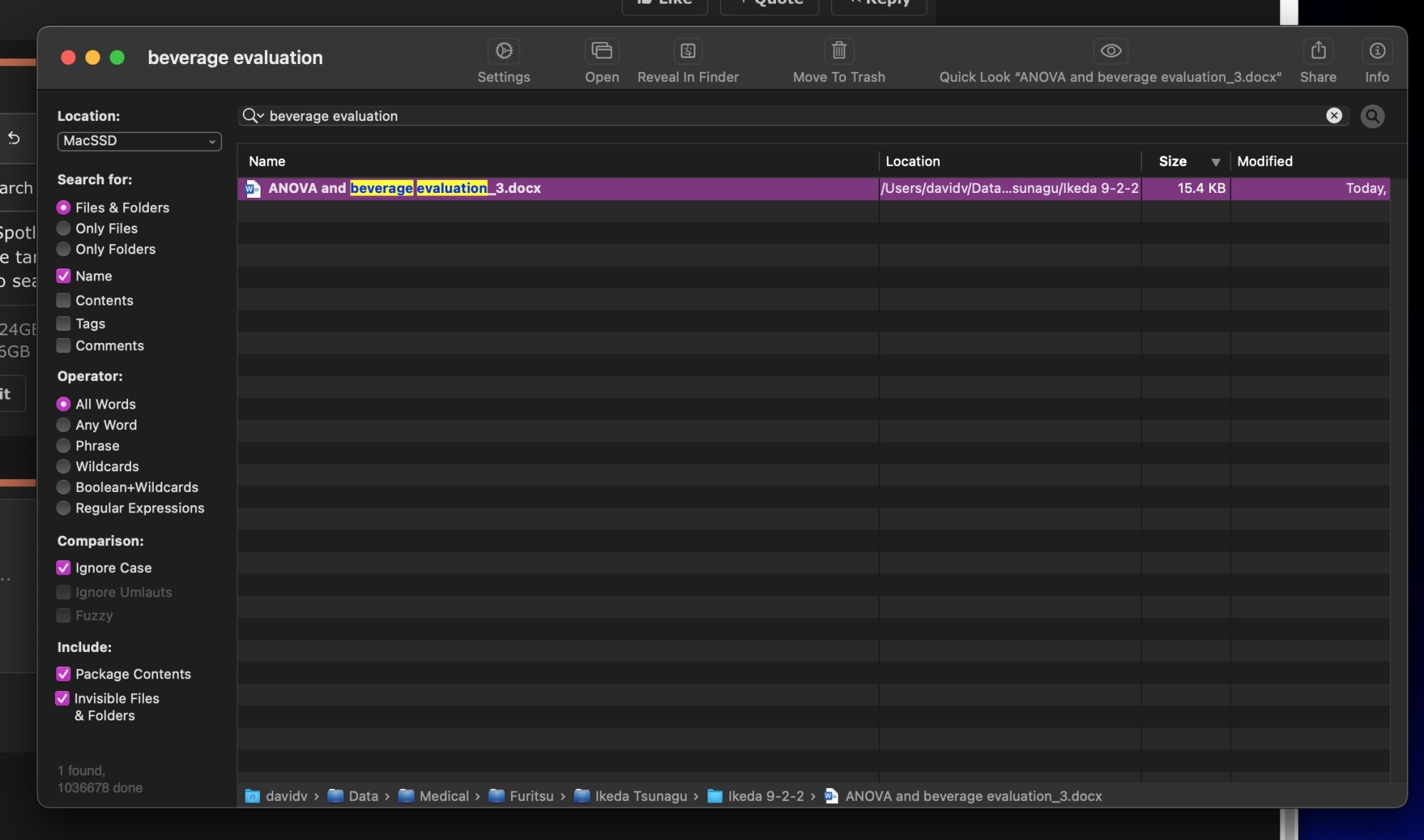Click the Size column sort arrow
Viewport: 1424px width, 840px height.
click(1215, 162)
